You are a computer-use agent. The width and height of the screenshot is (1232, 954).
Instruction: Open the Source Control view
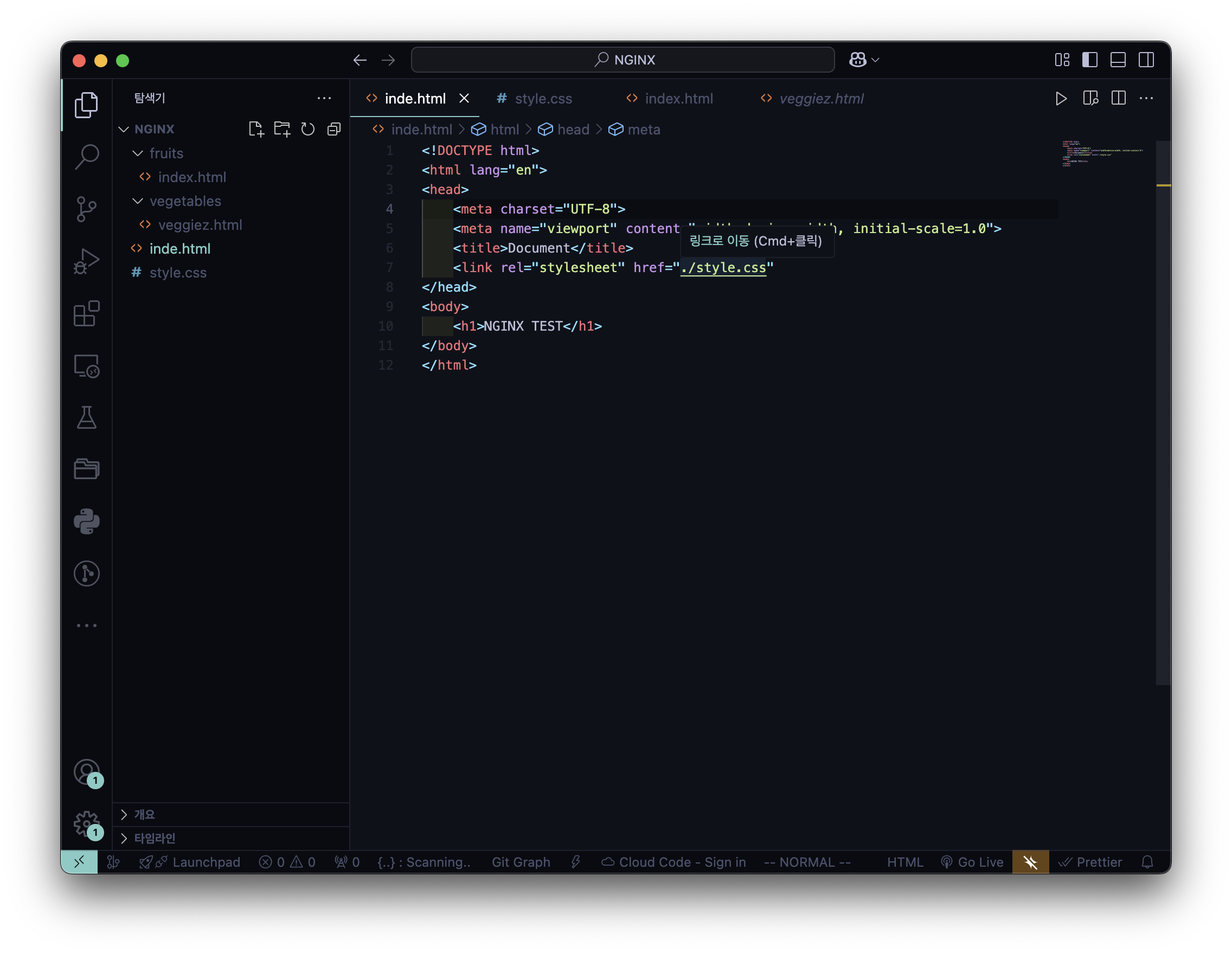pyautogui.click(x=86, y=209)
